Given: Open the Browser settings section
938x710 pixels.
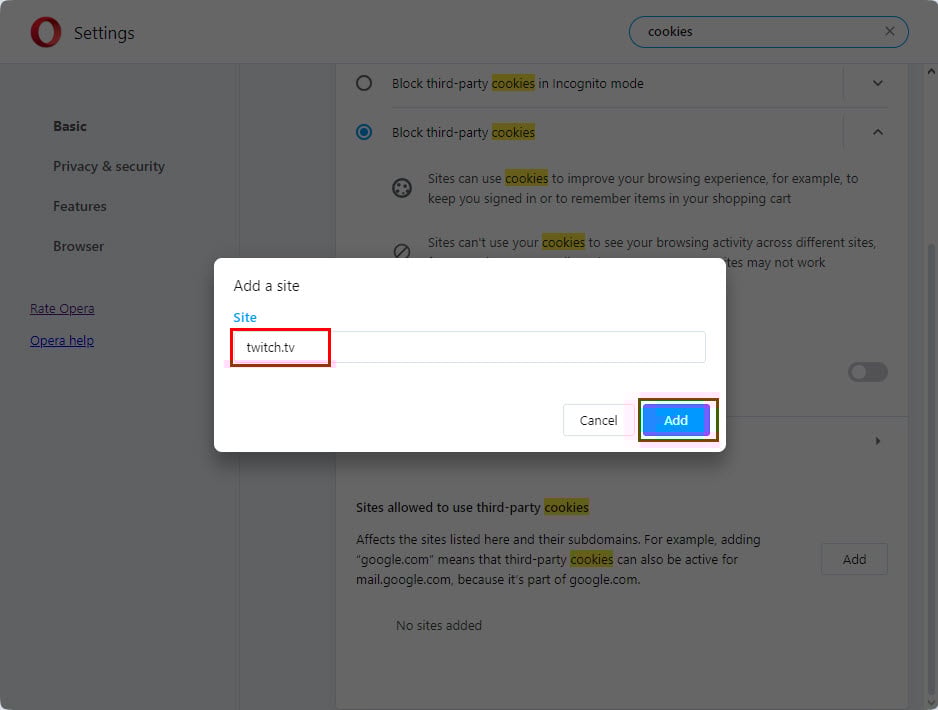Looking at the screenshot, I should coord(78,246).
